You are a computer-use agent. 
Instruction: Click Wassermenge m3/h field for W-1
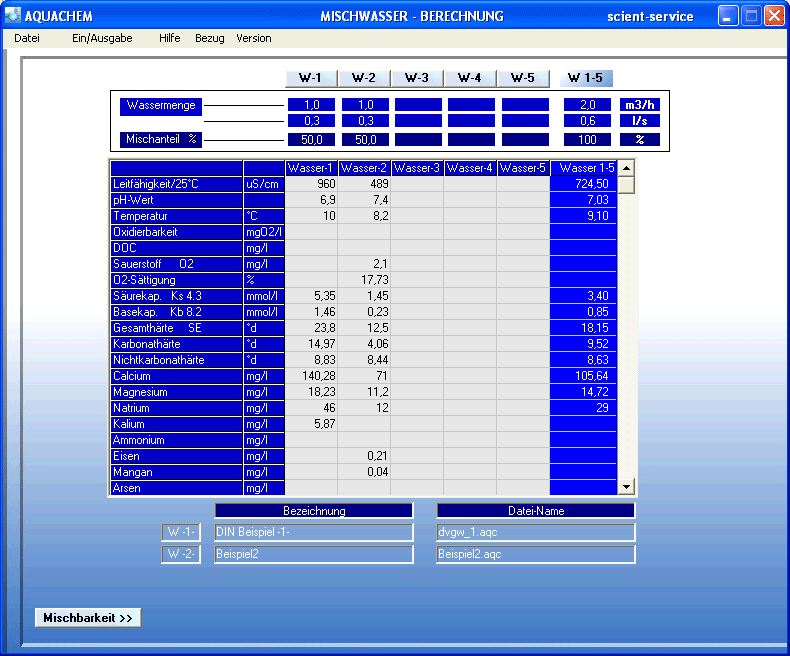311,105
